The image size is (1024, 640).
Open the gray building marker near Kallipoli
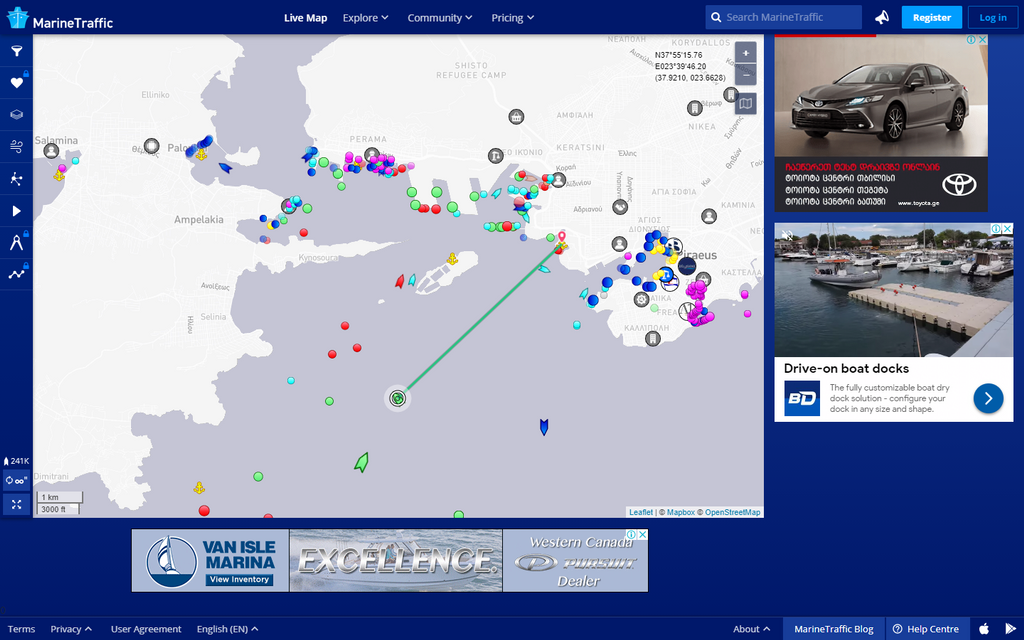pyautogui.click(x=652, y=338)
